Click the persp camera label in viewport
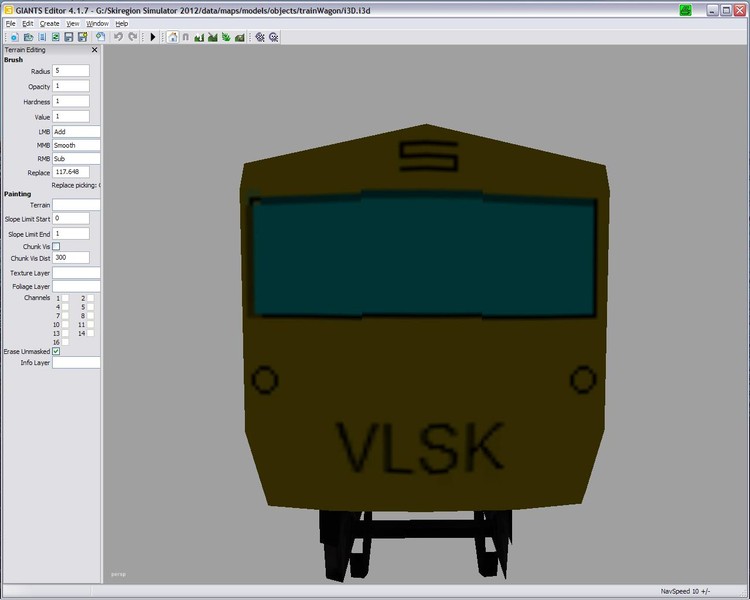The image size is (750, 600). click(118, 574)
